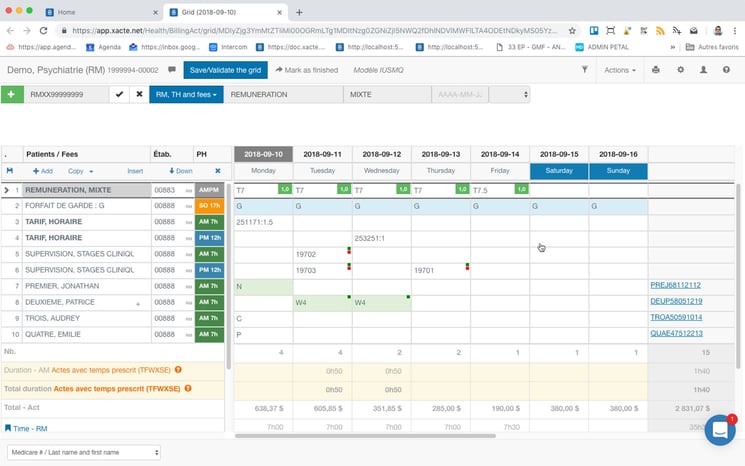Click Mark as finished
Image resolution: width=745 pixels, height=466 pixels.
307,70
